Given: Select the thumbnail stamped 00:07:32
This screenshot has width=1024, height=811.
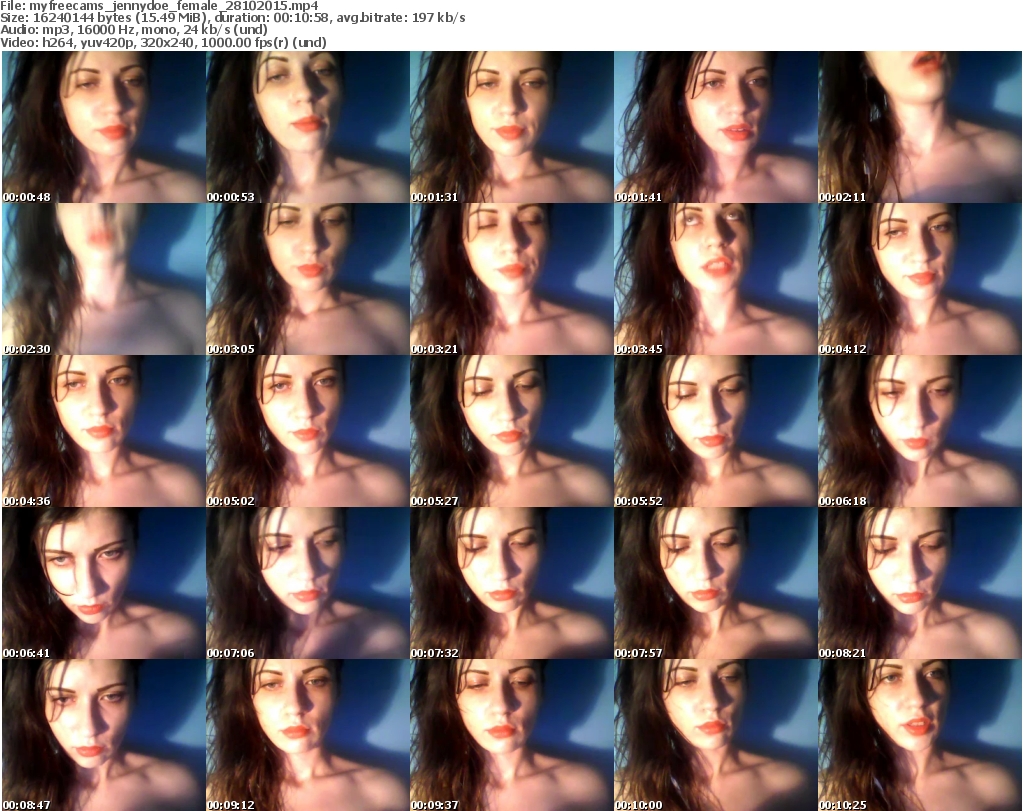Looking at the screenshot, I should [511, 583].
